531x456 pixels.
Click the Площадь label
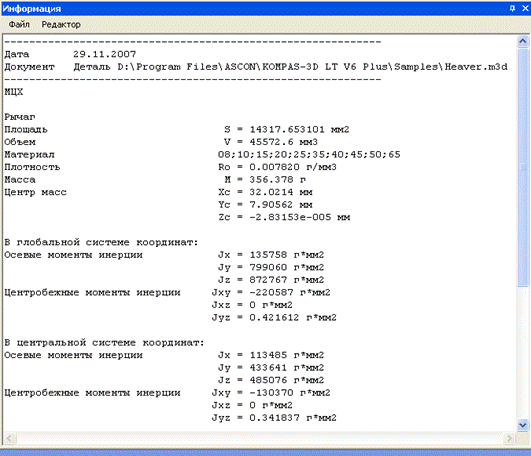(26, 129)
